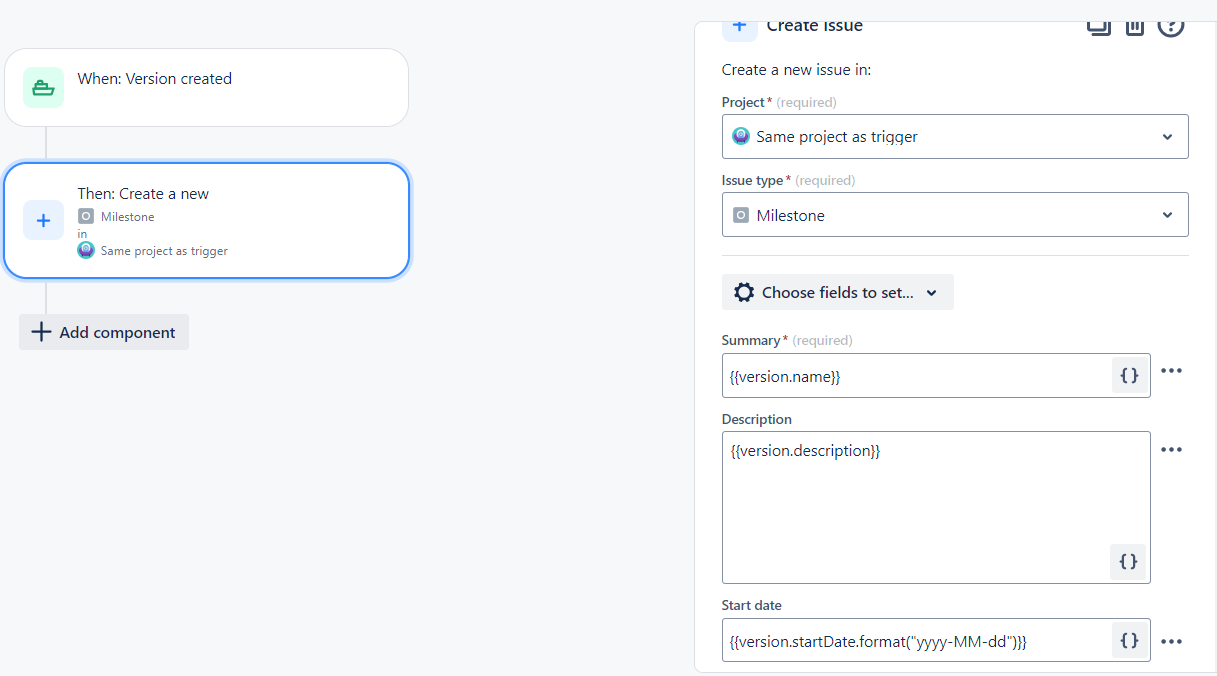Viewport: 1217px width, 676px height.
Task: Select the Then: Create a new action card
Action: [207, 220]
